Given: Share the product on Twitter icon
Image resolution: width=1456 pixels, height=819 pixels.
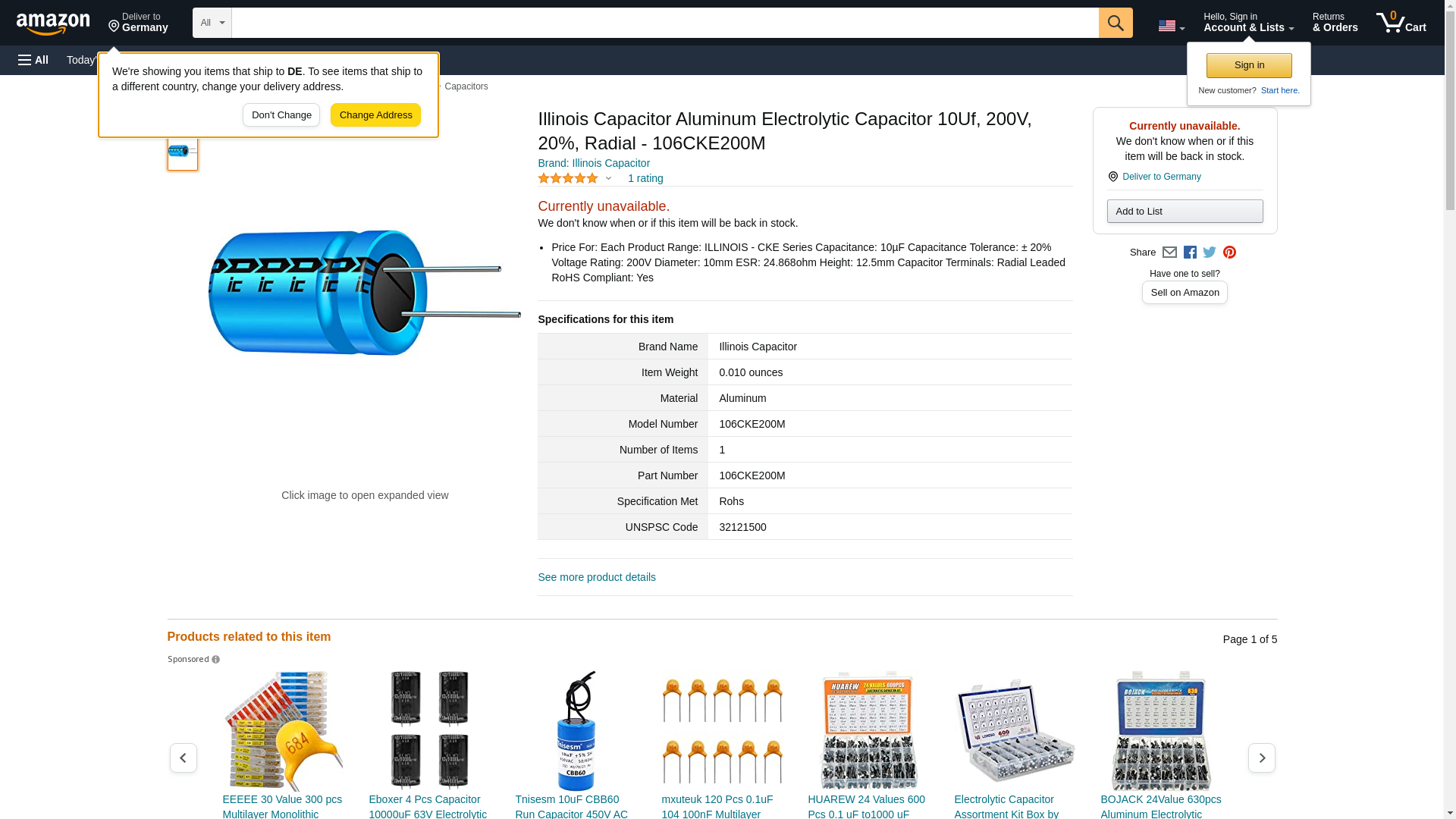Looking at the screenshot, I should click(x=1210, y=253).
